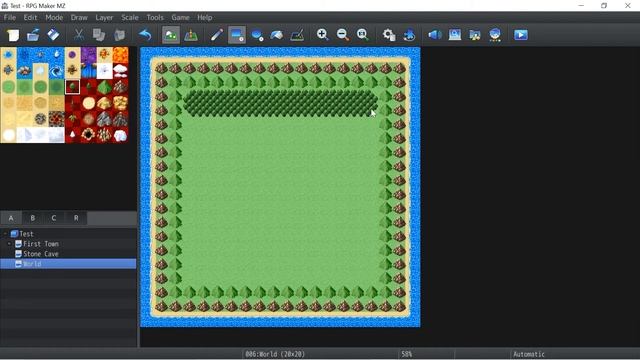Screen dimensions: 640x360
Task: Switch to tileset tab C
Action: (54, 218)
